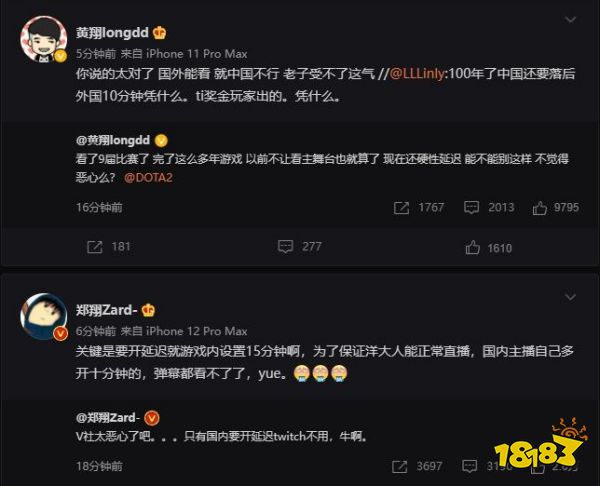Like the quoted post with 9795 likes

point(540,208)
